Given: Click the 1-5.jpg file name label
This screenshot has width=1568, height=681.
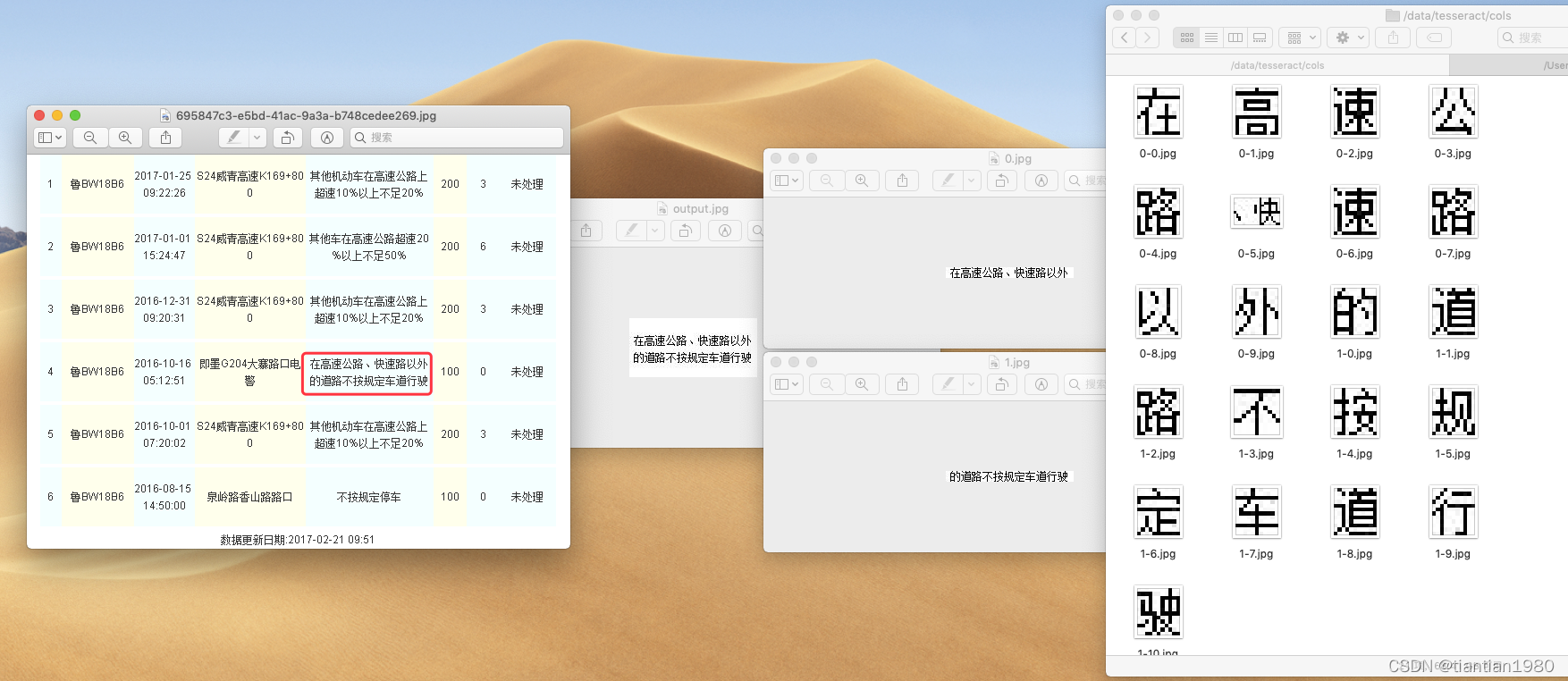Looking at the screenshot, I should tap(1453, 454).
